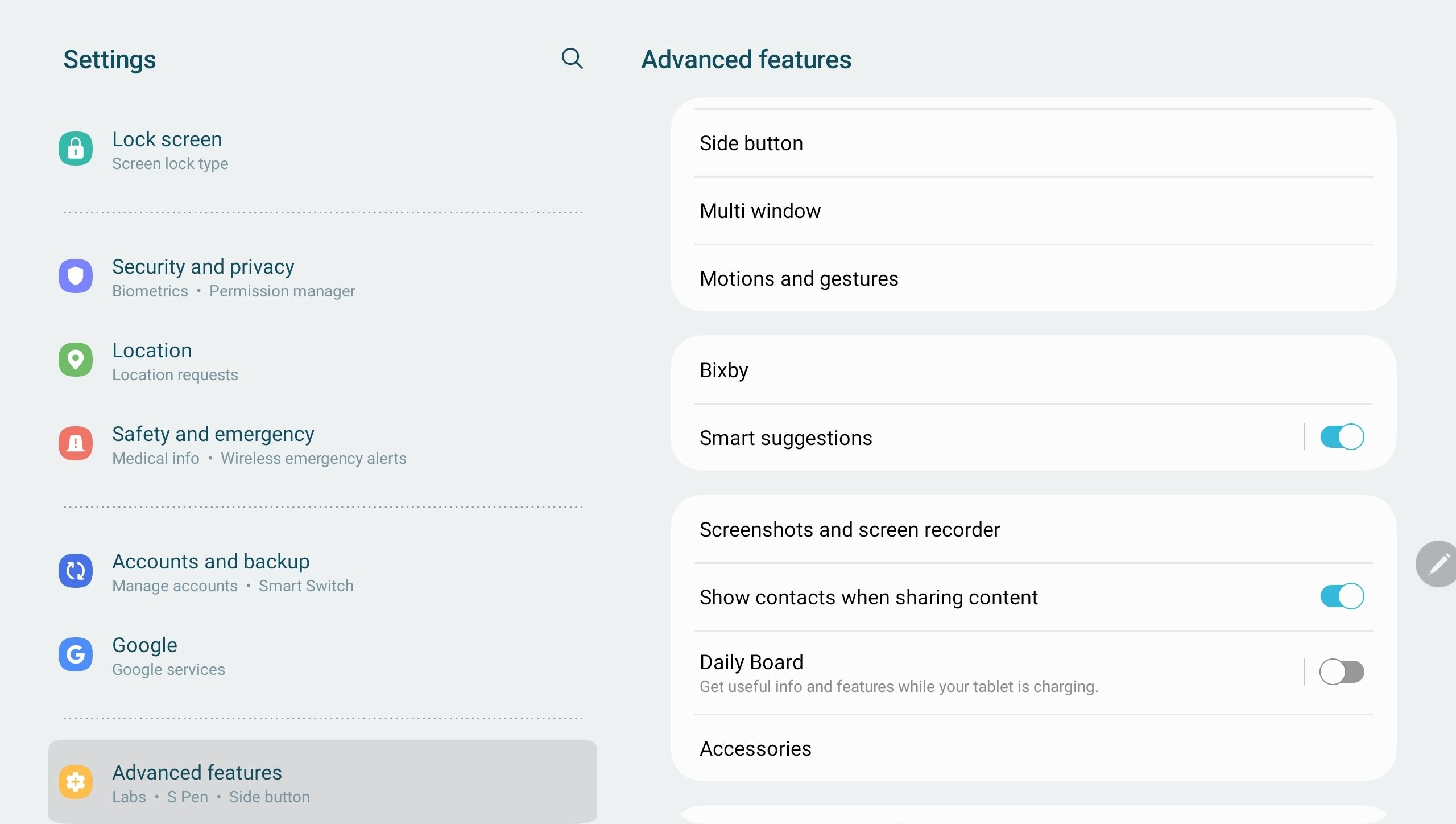
Task: Click the search magnifier icon in Settings
Action: point(572,59)
